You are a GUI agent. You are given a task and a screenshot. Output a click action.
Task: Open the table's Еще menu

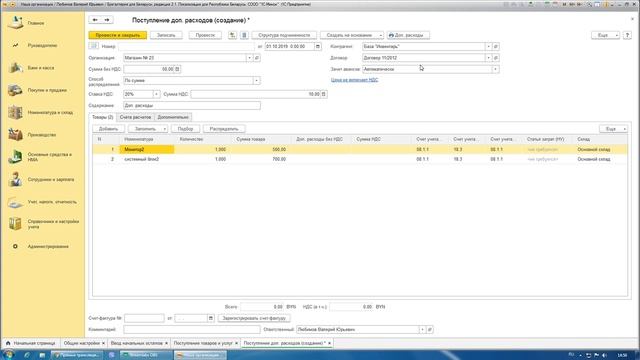coord(613,129)
